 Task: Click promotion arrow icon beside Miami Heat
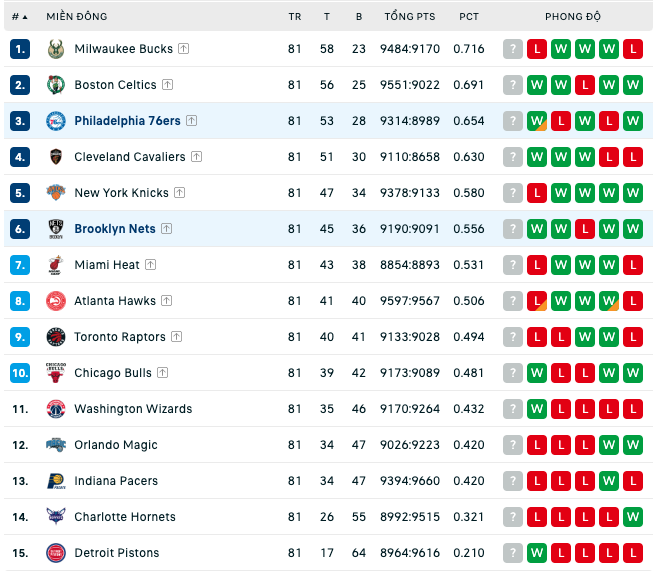(x=150, y=265)
